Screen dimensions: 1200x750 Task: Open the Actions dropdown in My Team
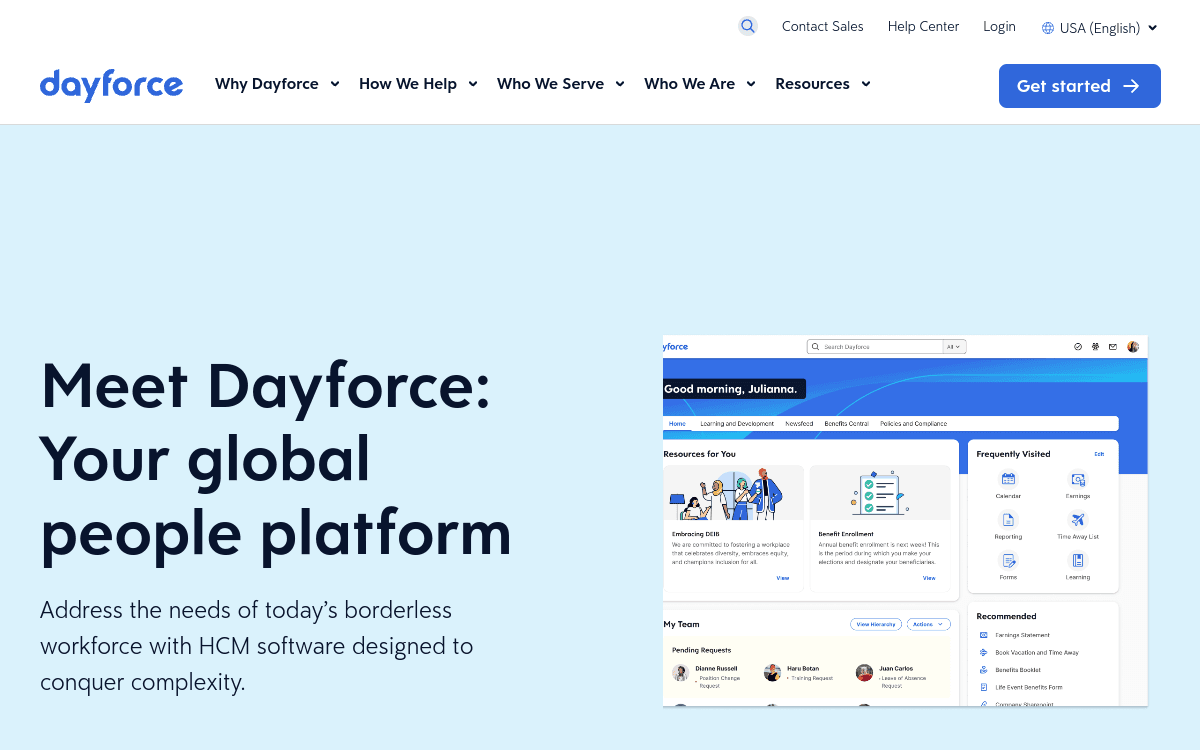(x=928, y=624)
